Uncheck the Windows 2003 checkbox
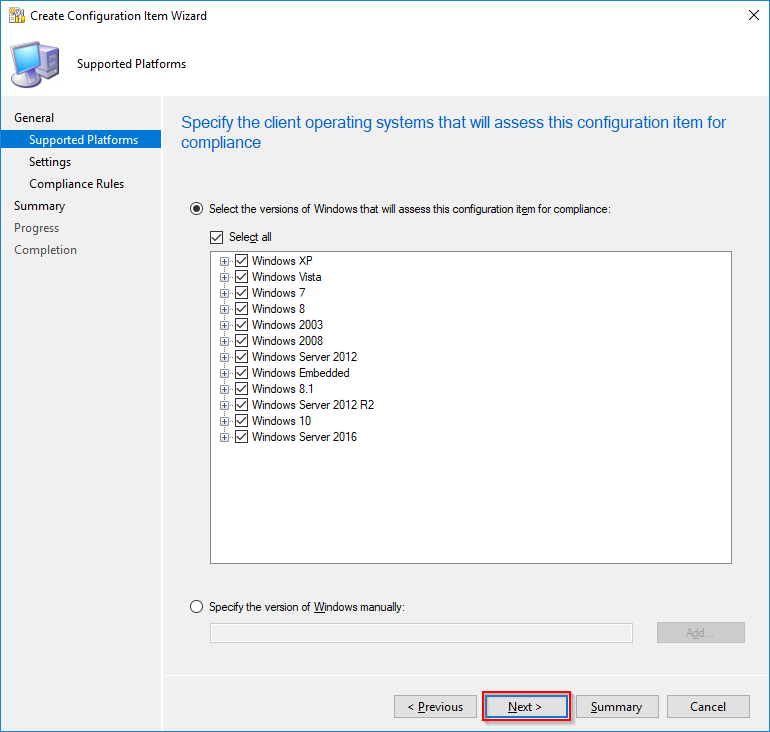The width and height of the screenshot is (770, 732). click(x=241, y=325)
